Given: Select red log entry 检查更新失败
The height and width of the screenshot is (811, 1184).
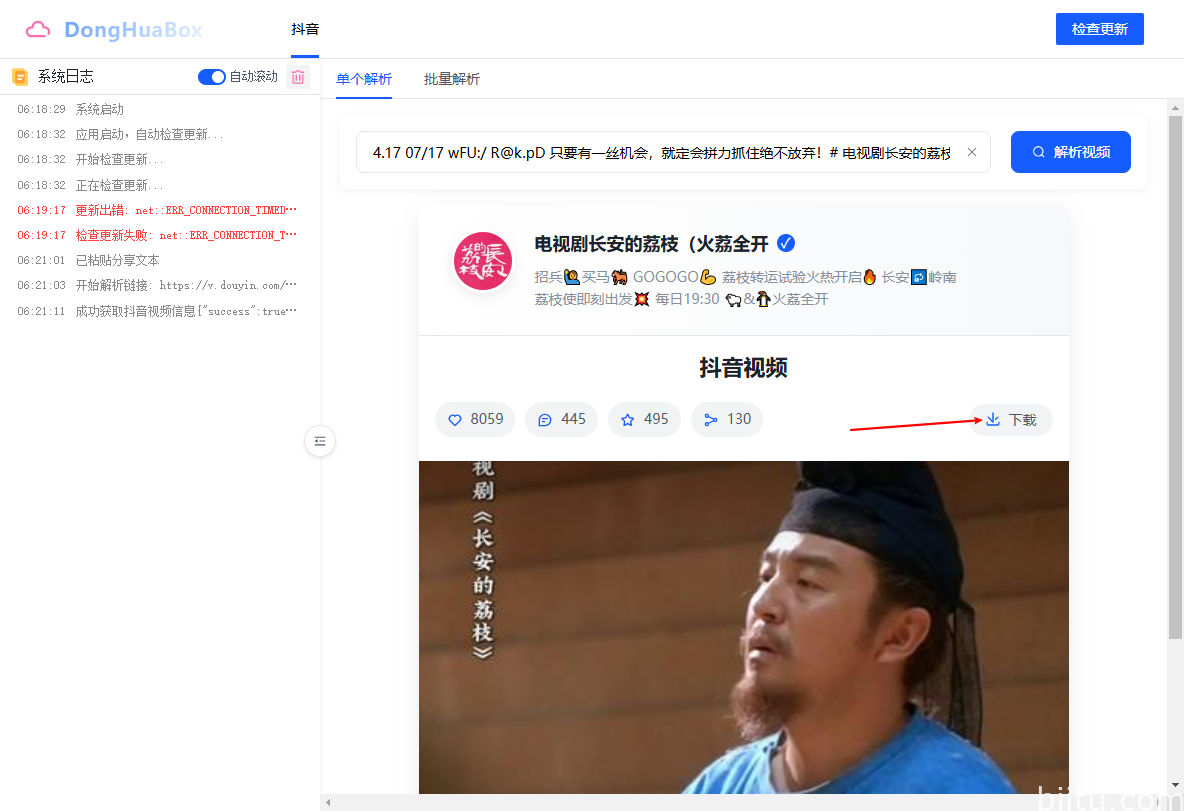Looking at the screenshot, I should pyautogui.click(x=157, y=235).
